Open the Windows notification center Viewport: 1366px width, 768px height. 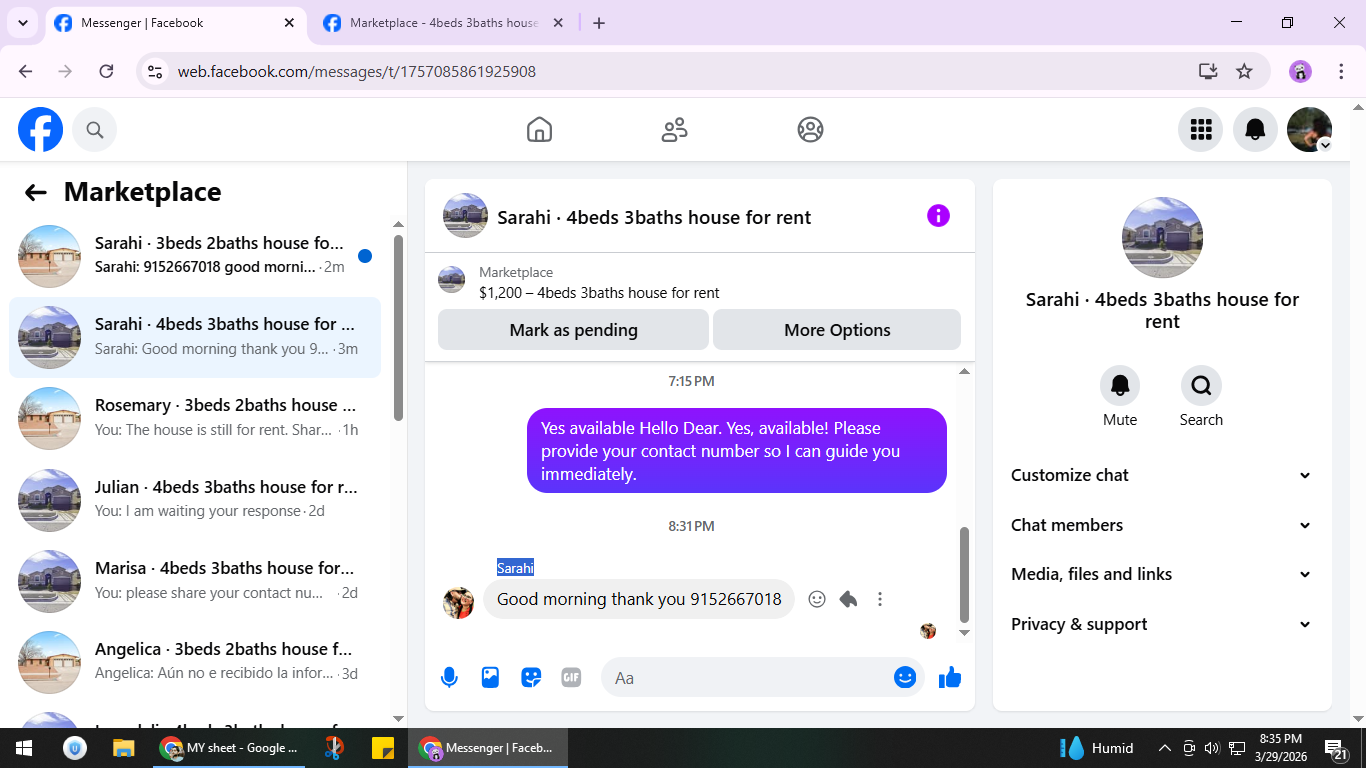(1335, 748)
